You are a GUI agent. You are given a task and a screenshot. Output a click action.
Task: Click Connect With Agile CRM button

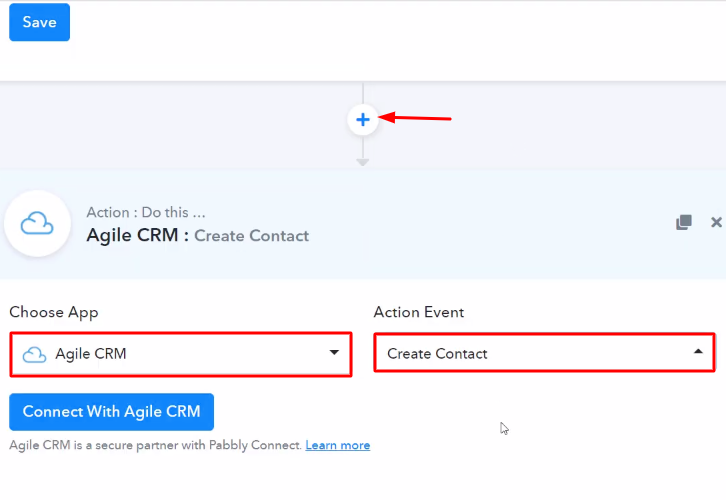[112, 412]
